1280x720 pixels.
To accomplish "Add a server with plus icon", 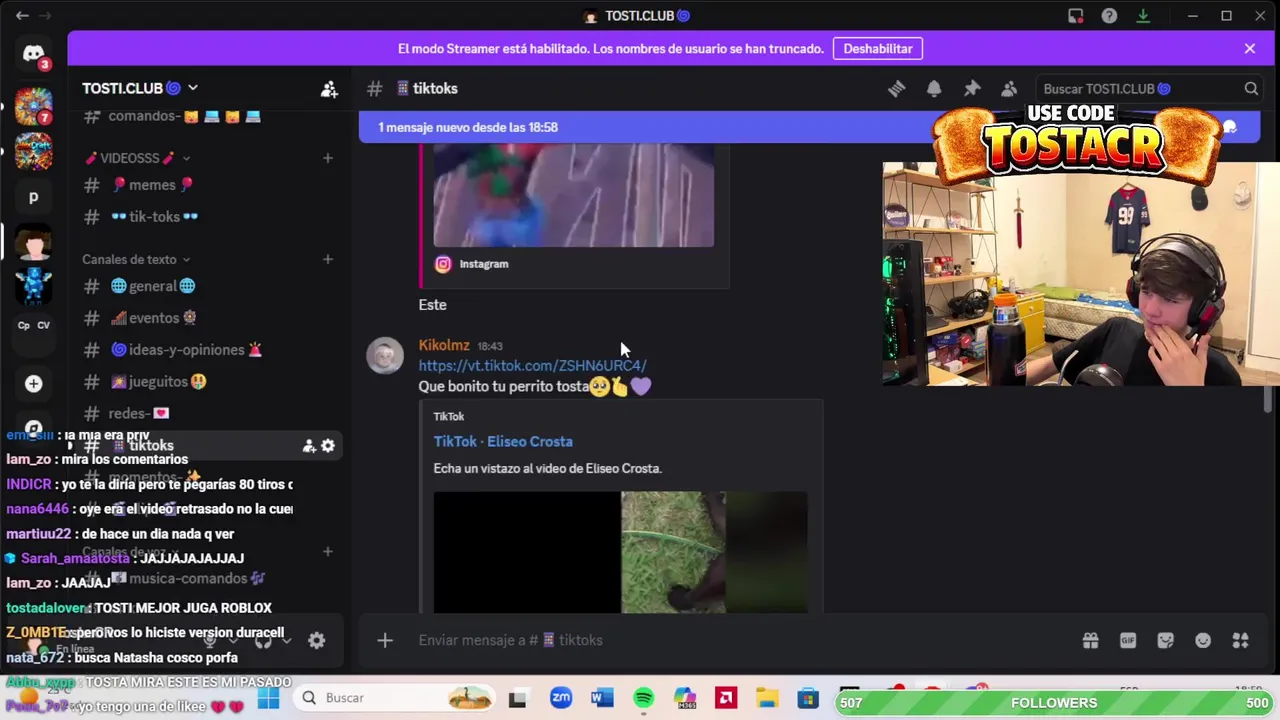I will click(34, 384).
